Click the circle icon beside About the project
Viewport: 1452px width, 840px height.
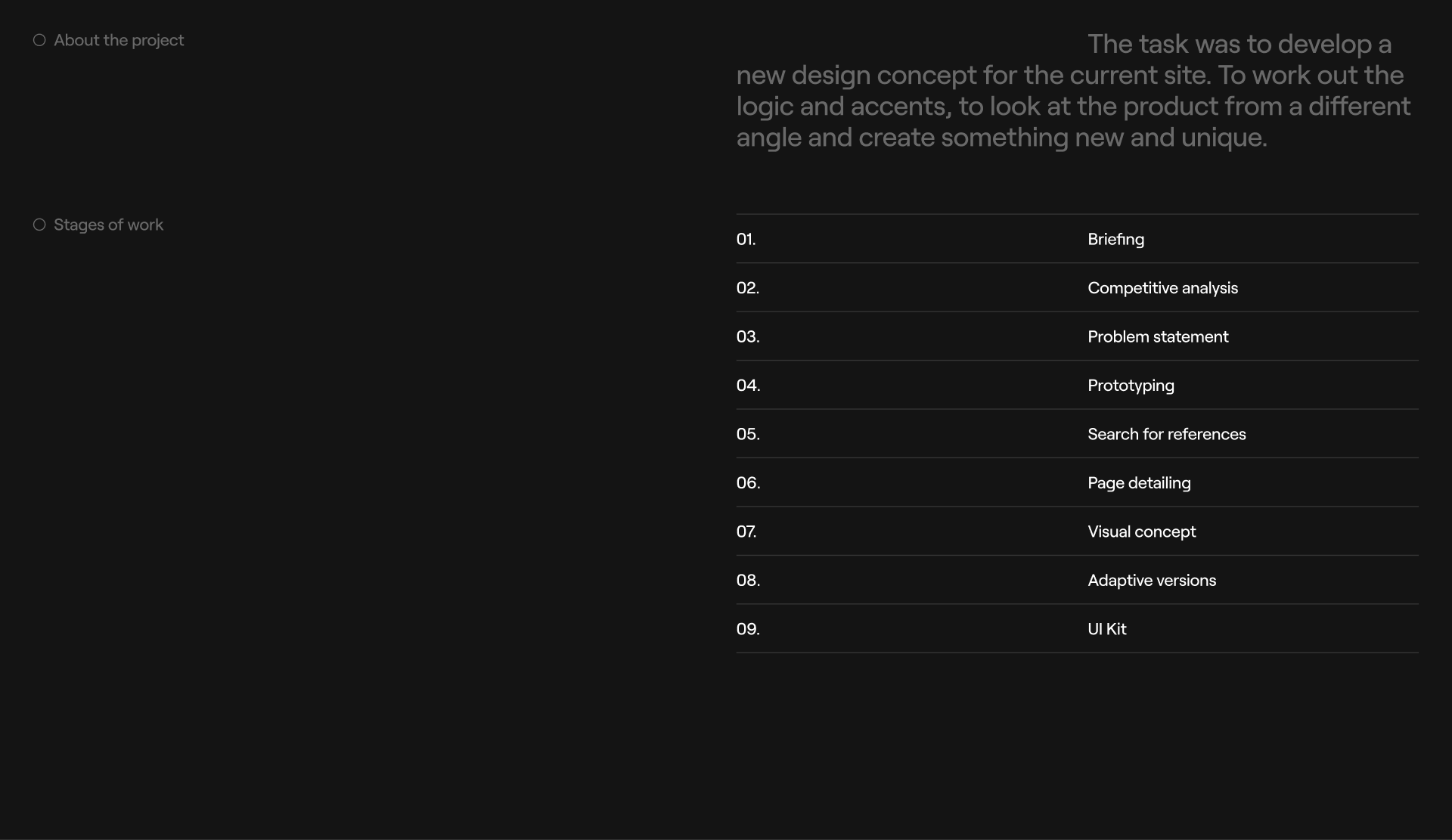[39, 40]
